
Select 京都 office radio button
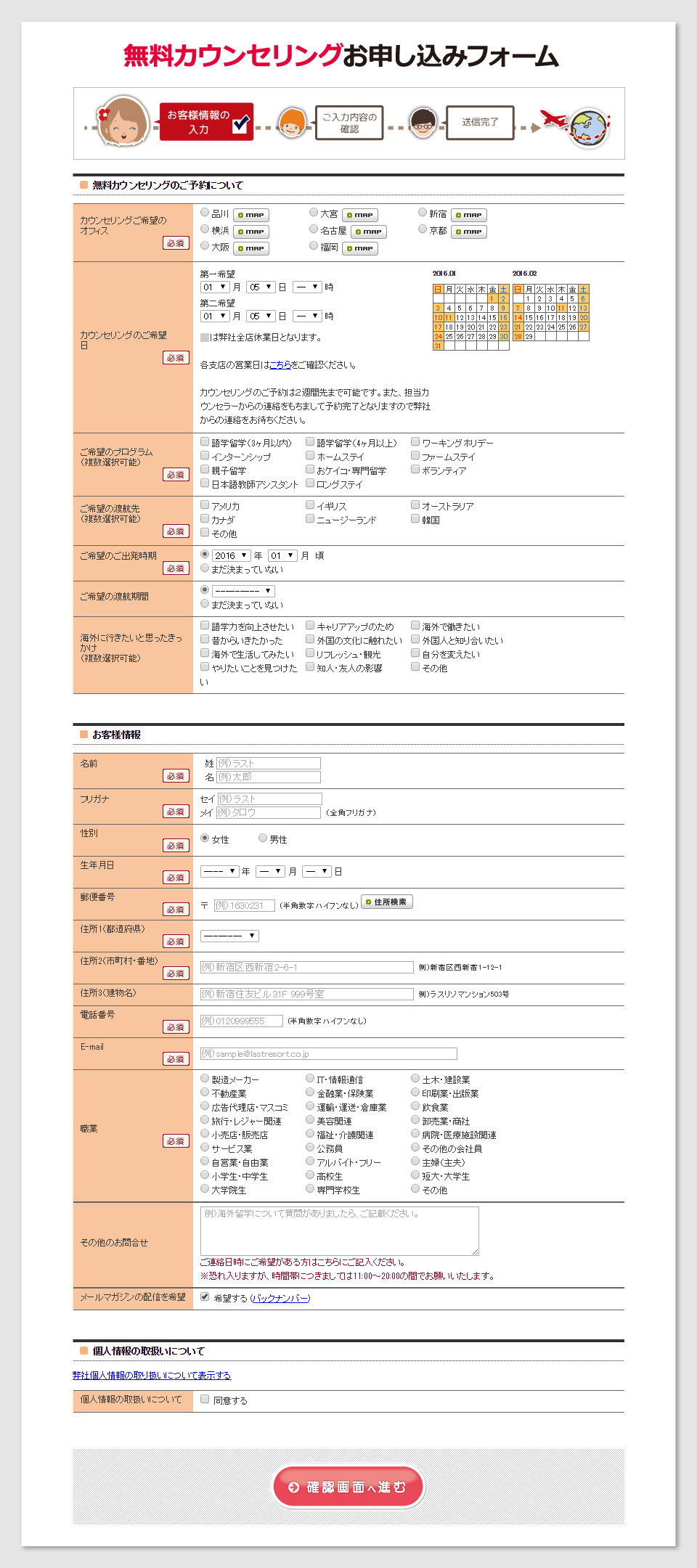(x=423, y=229)
